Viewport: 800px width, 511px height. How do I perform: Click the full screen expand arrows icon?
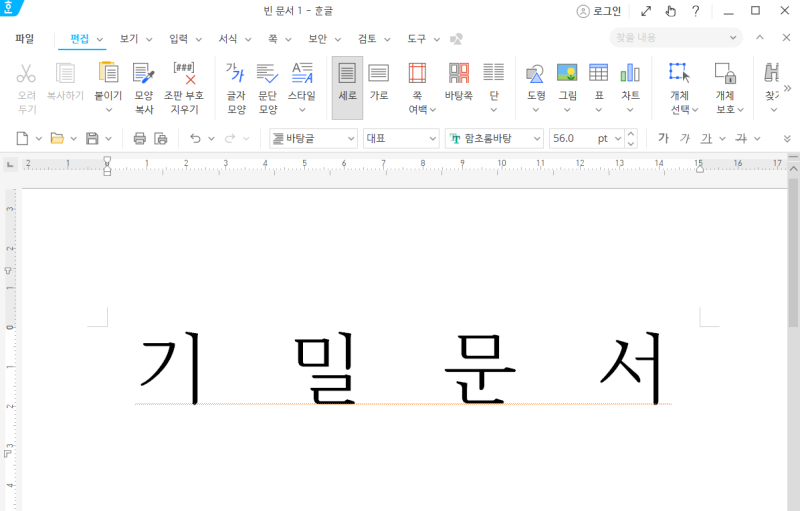(646, 11)
